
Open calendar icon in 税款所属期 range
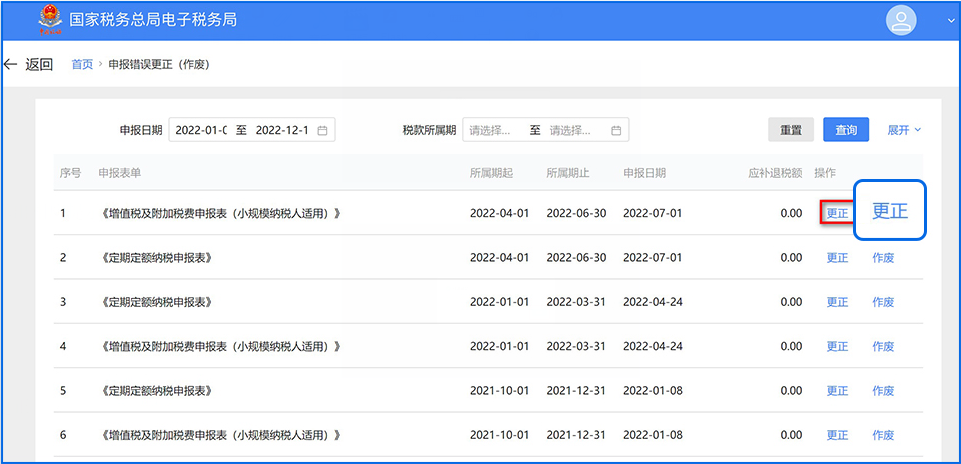pyautogui.click(x=616, y=130)
